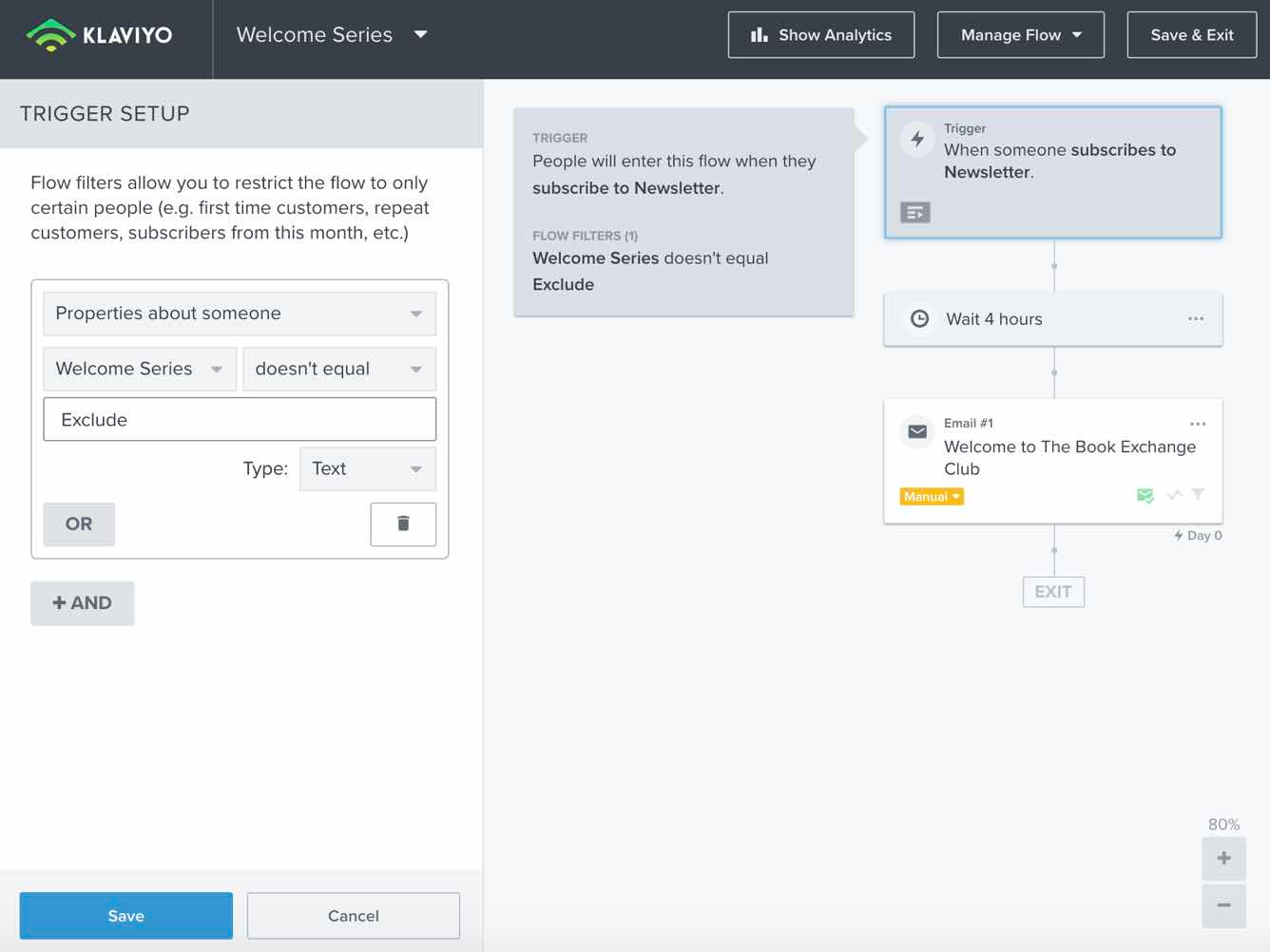Zoom out the canvas with minus button
This screenshot has width=1270, height=952.
tap(1224, 905)
